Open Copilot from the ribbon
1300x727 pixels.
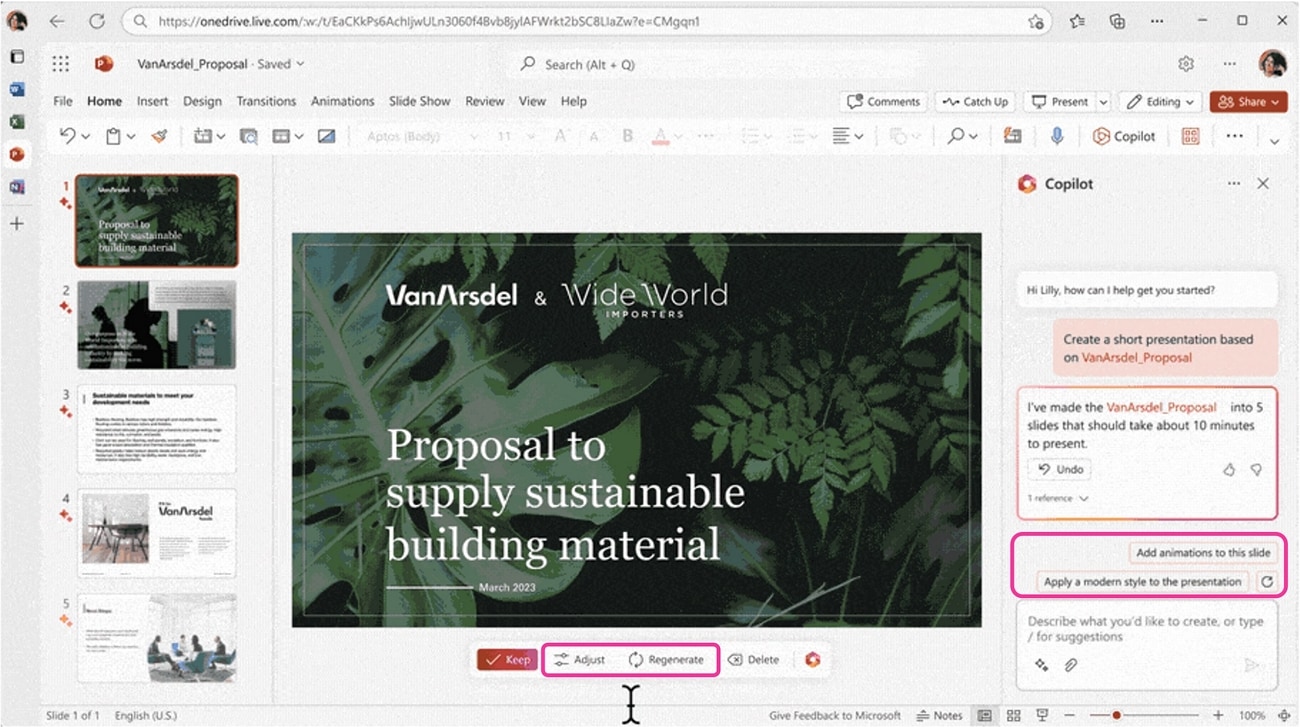[x=1123, y=136]
